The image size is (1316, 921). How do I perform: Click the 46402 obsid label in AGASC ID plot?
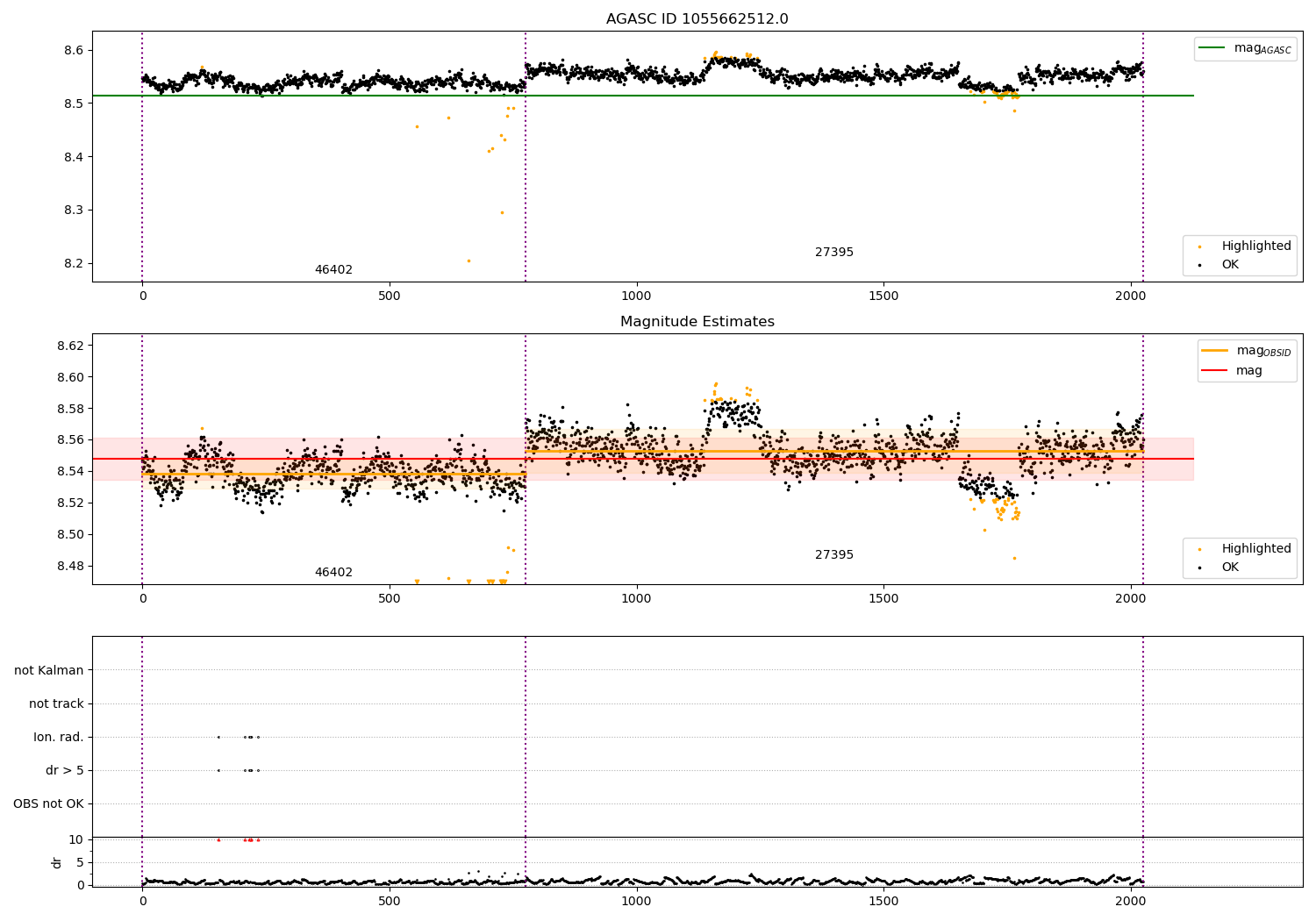pyautogui.click(x=333, y=270)
